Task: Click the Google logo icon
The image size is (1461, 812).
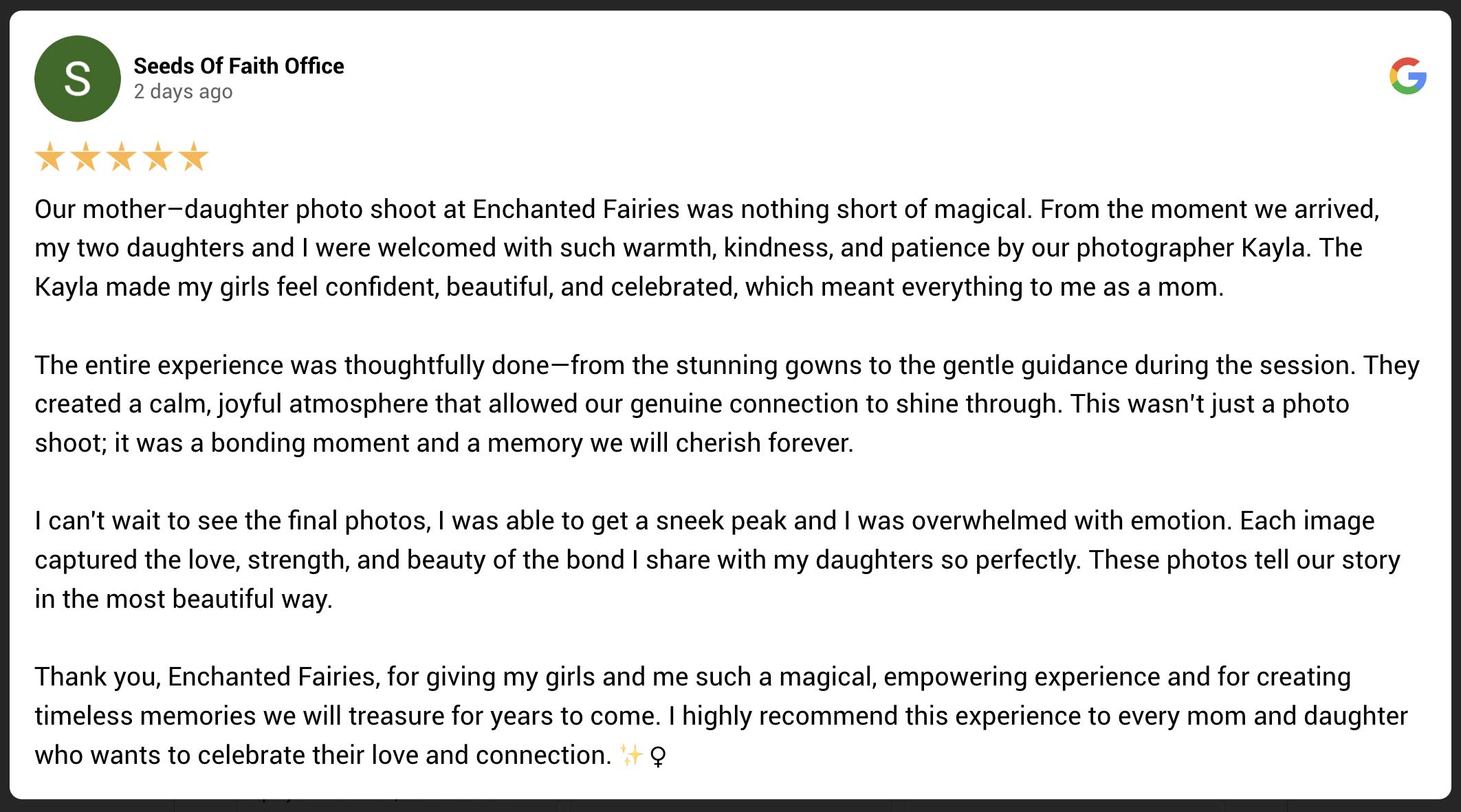Action: (x=1407, y=76)
